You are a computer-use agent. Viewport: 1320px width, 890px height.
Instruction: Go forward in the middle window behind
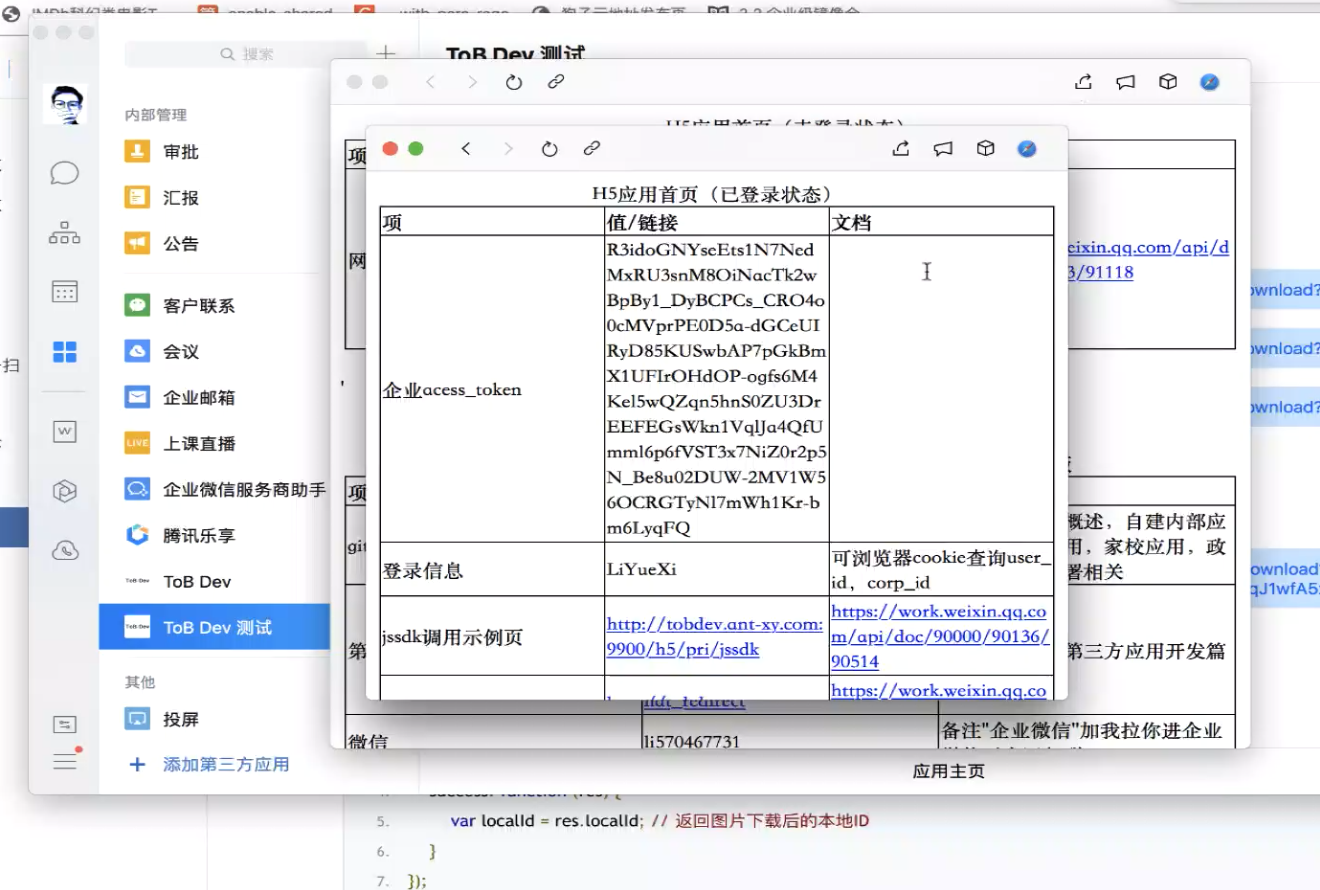(x=473, y=82)
